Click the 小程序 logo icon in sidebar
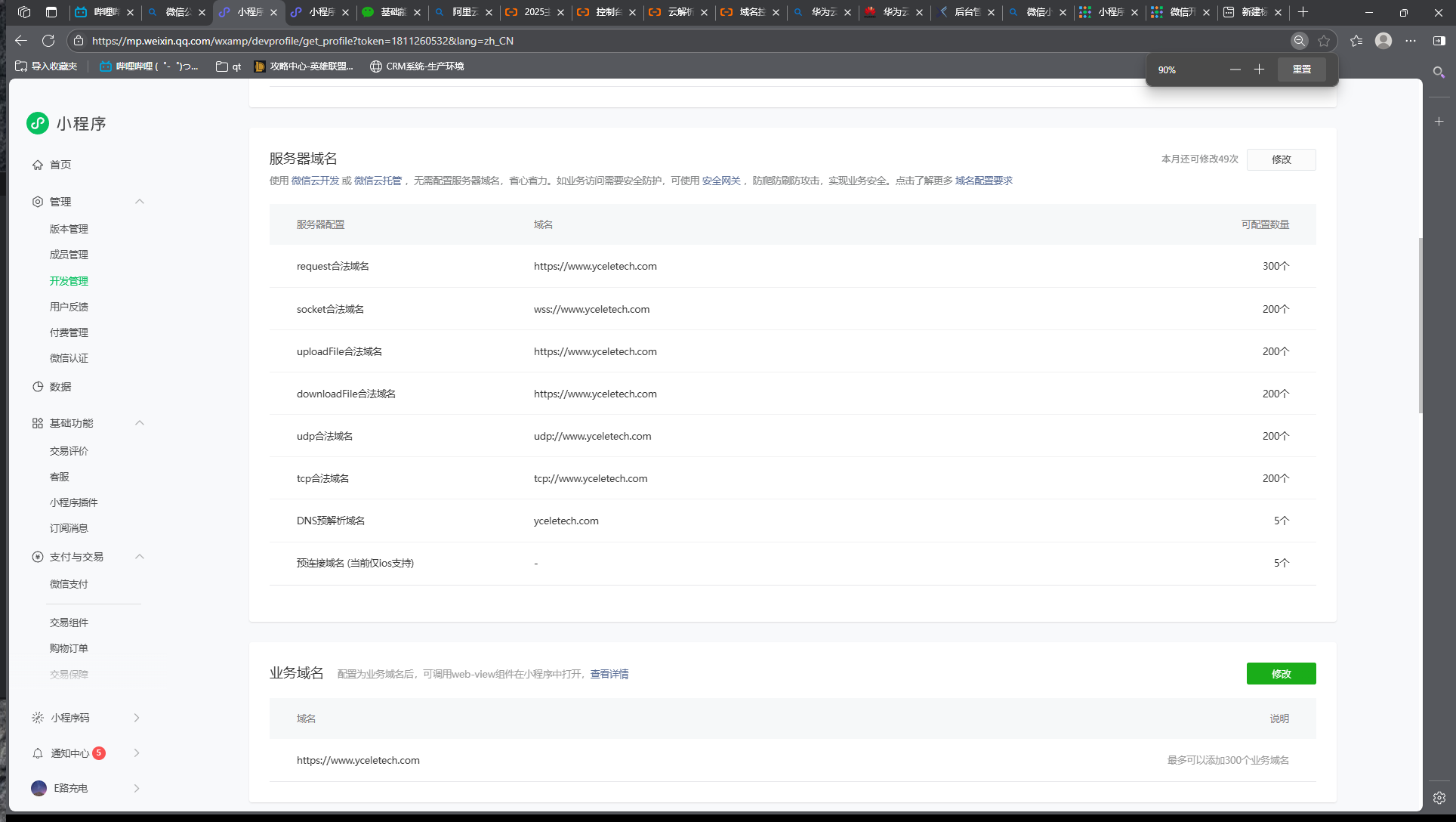 (x=38, y=123)
